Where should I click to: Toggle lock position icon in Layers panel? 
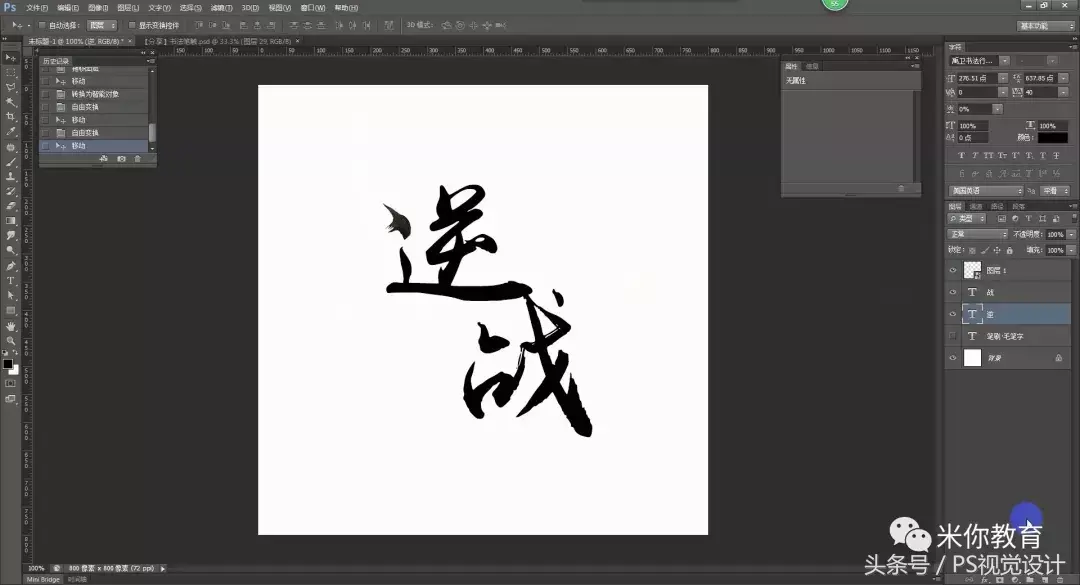tap(997, 250)
